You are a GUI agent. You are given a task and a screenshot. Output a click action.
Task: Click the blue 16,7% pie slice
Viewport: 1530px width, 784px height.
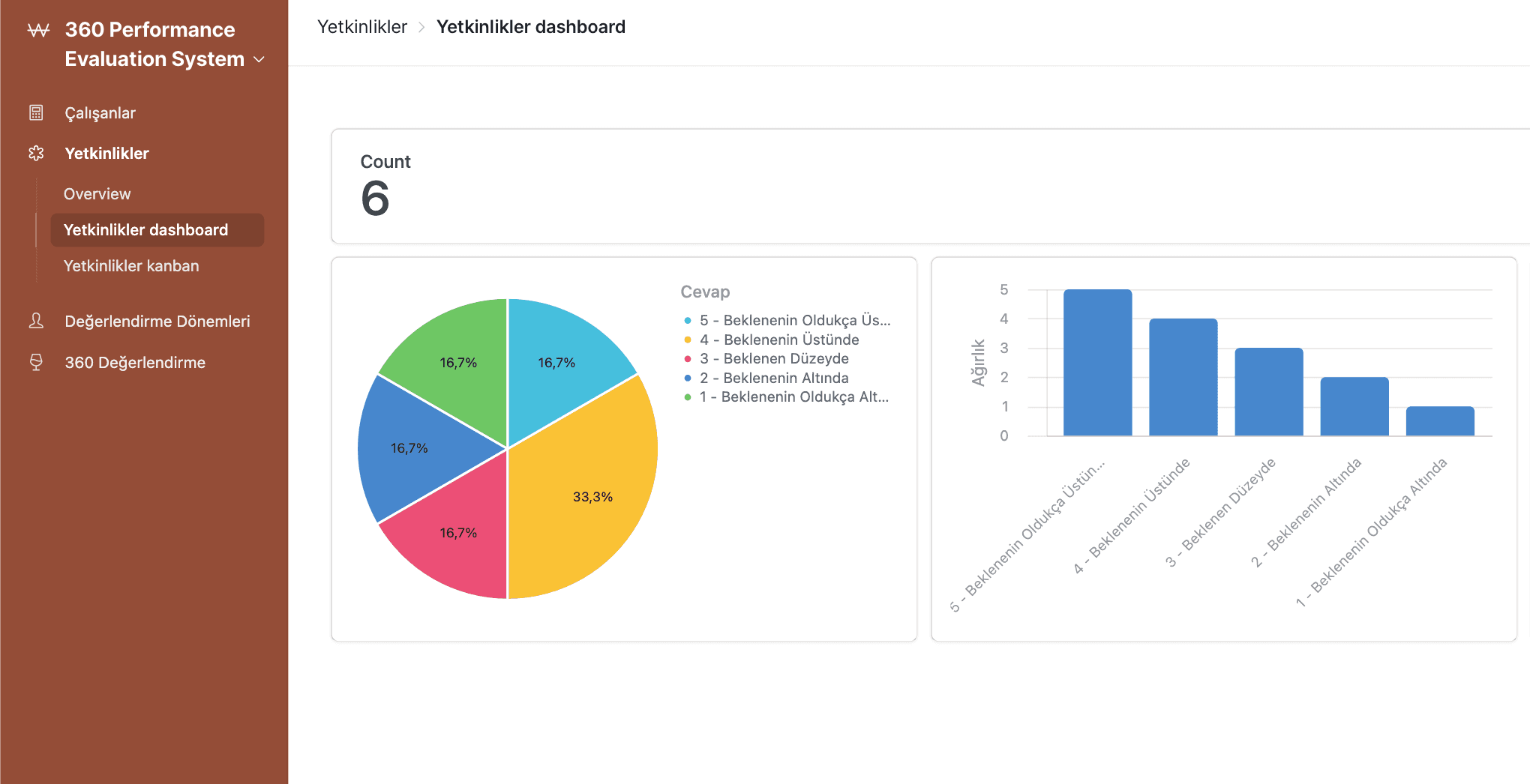(x=409, y=448)
